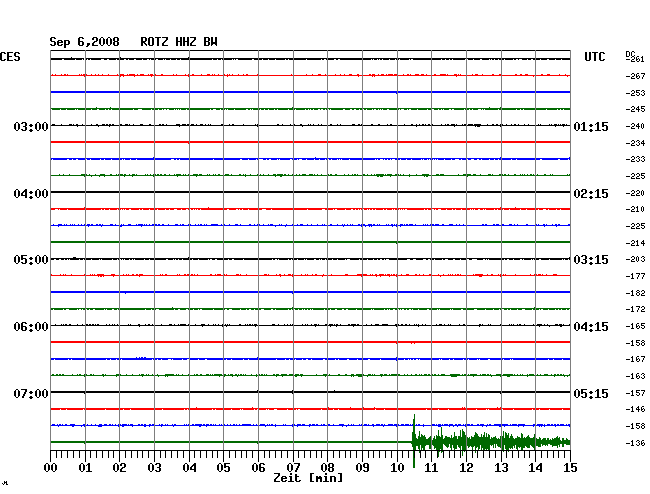
Task: Select the DC offset value '-172'
Action: 635,309
